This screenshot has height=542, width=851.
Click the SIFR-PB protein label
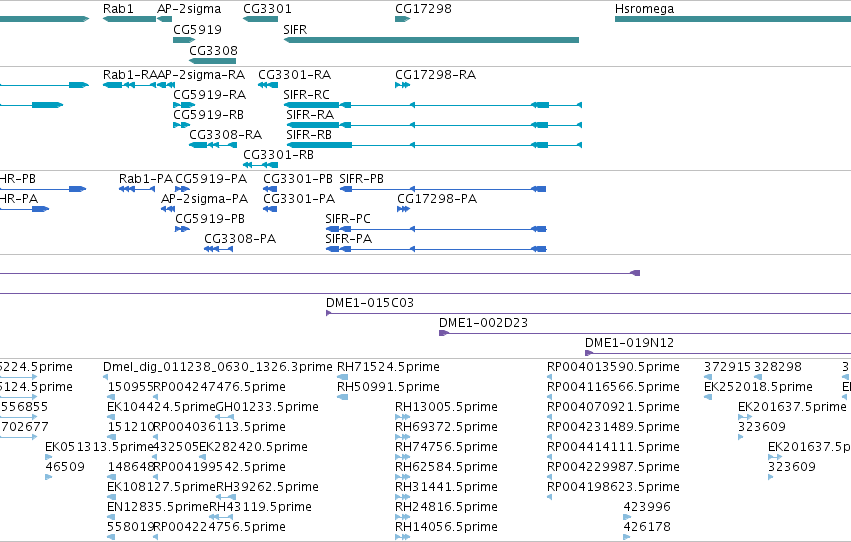[x=361, y=179]
